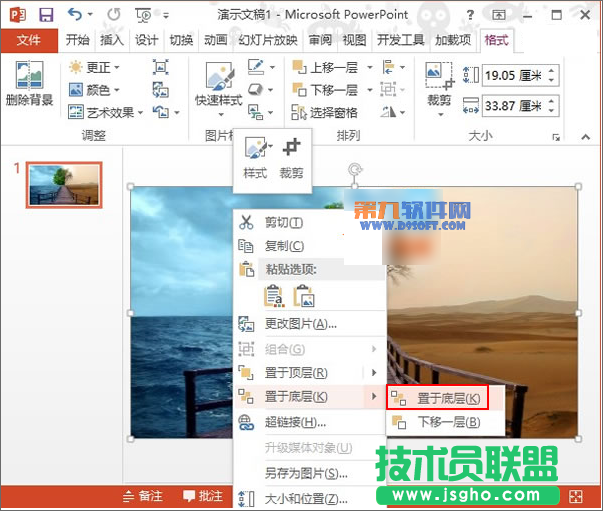Open the Slide Show tab
This screenshot has width=603, height=511.
tap(268, 40)
